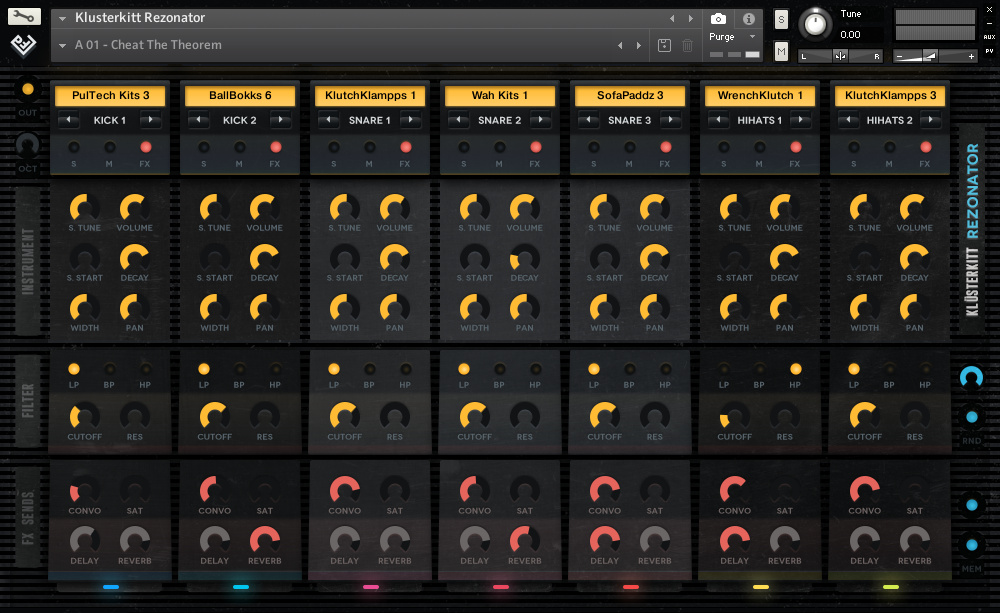
Task: Select HP filter on SNARE 3
Action: coord(665,369)
